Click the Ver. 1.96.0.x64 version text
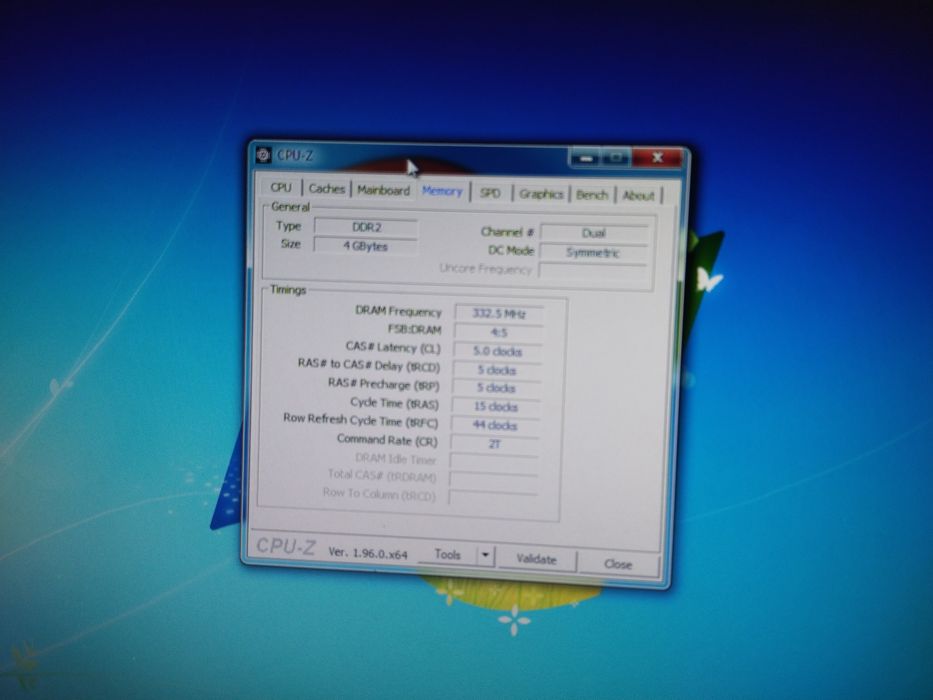The width and height of the screenshot is (933, 700). (368, 554)
